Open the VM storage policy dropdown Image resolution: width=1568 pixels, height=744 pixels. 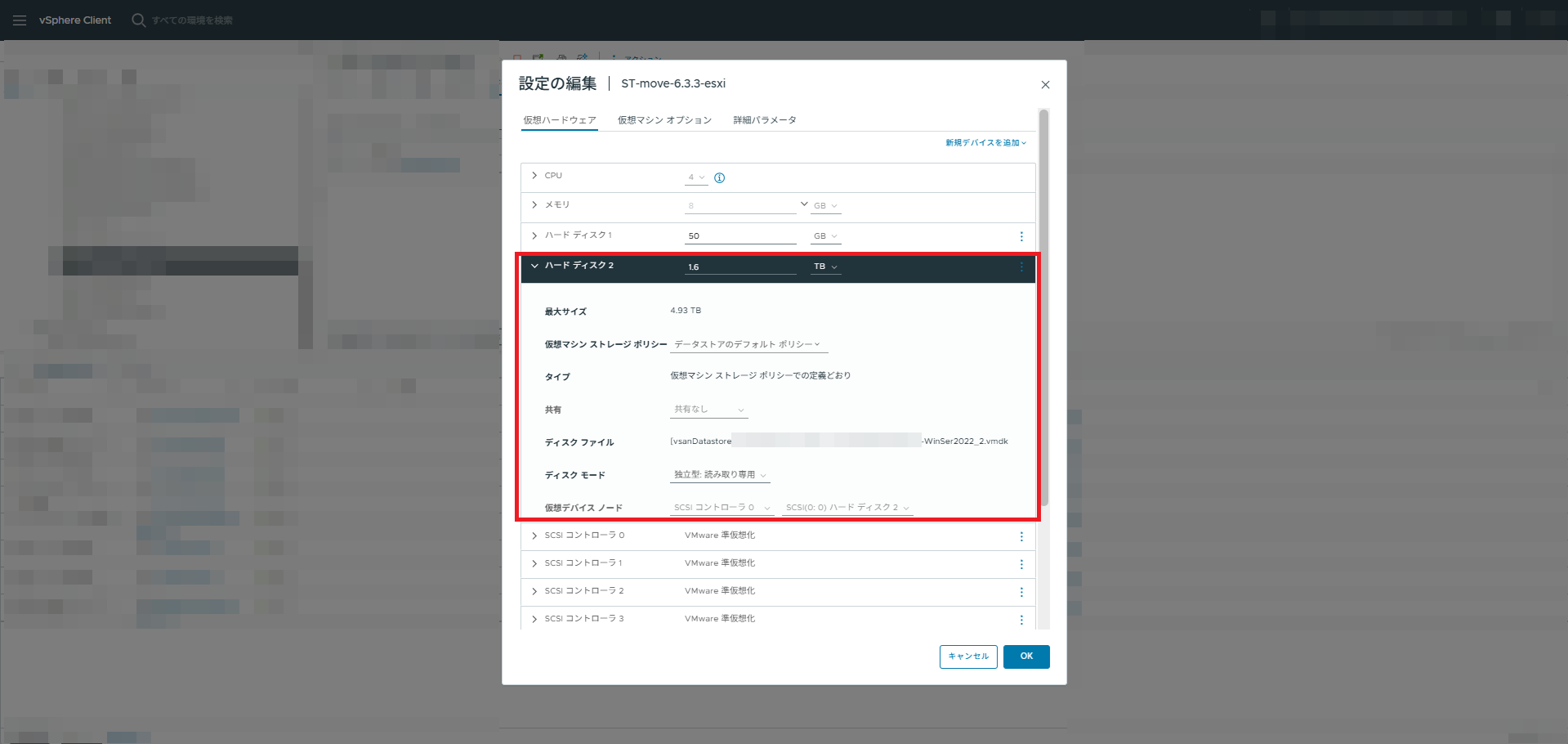748,344
